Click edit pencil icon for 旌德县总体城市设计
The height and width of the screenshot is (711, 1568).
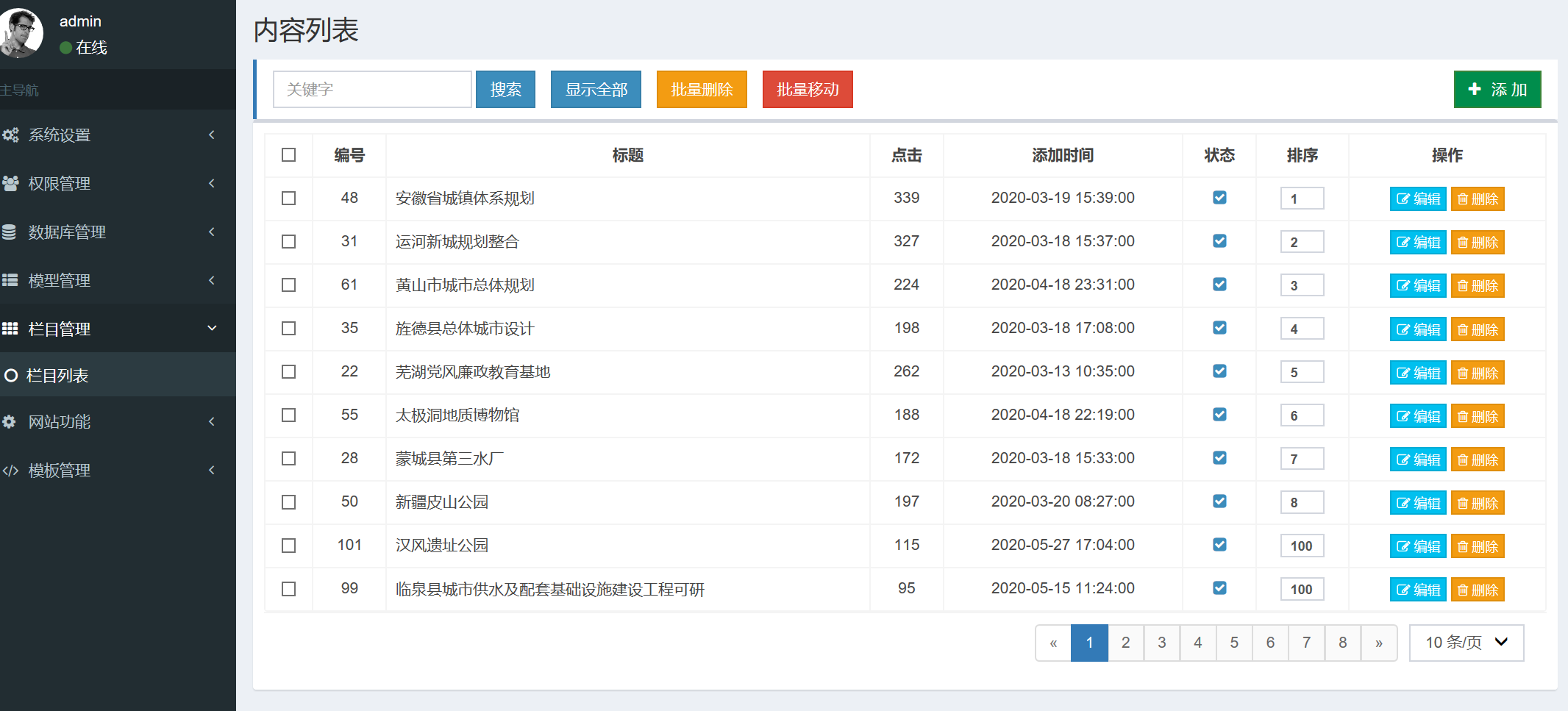1403,330
